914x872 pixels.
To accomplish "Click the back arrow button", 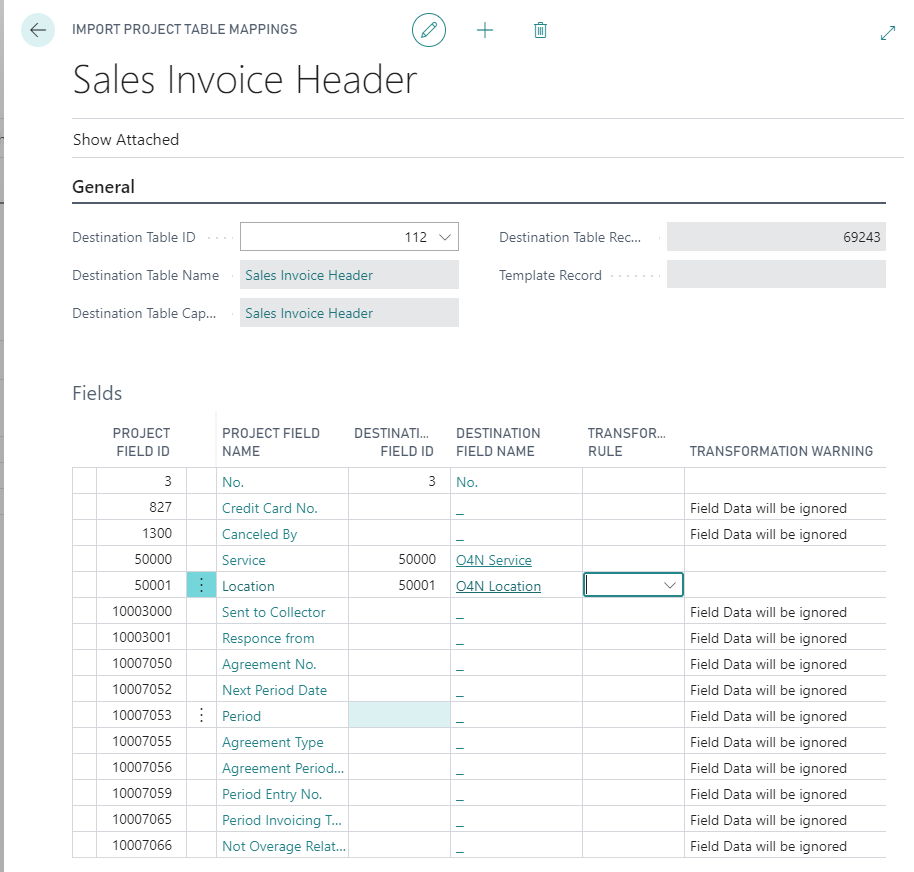I will coord(38,30).
